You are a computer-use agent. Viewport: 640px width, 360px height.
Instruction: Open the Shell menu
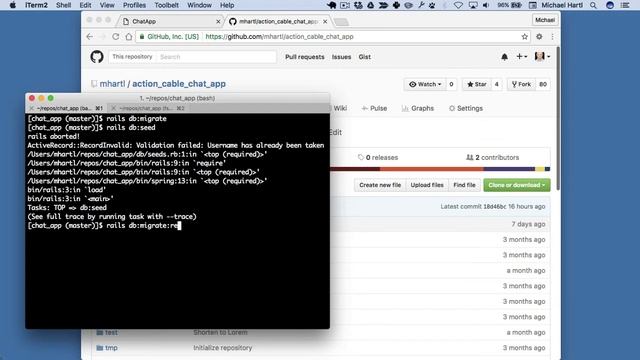[x=63, y=5]
